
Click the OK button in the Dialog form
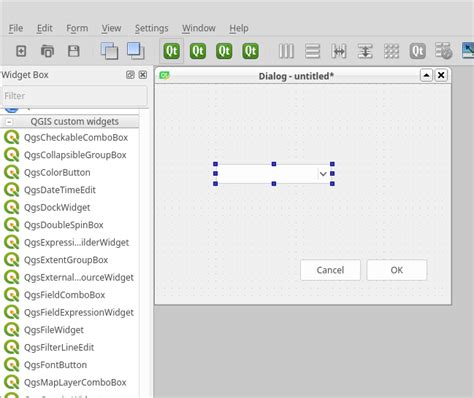[x=397, y=270]
